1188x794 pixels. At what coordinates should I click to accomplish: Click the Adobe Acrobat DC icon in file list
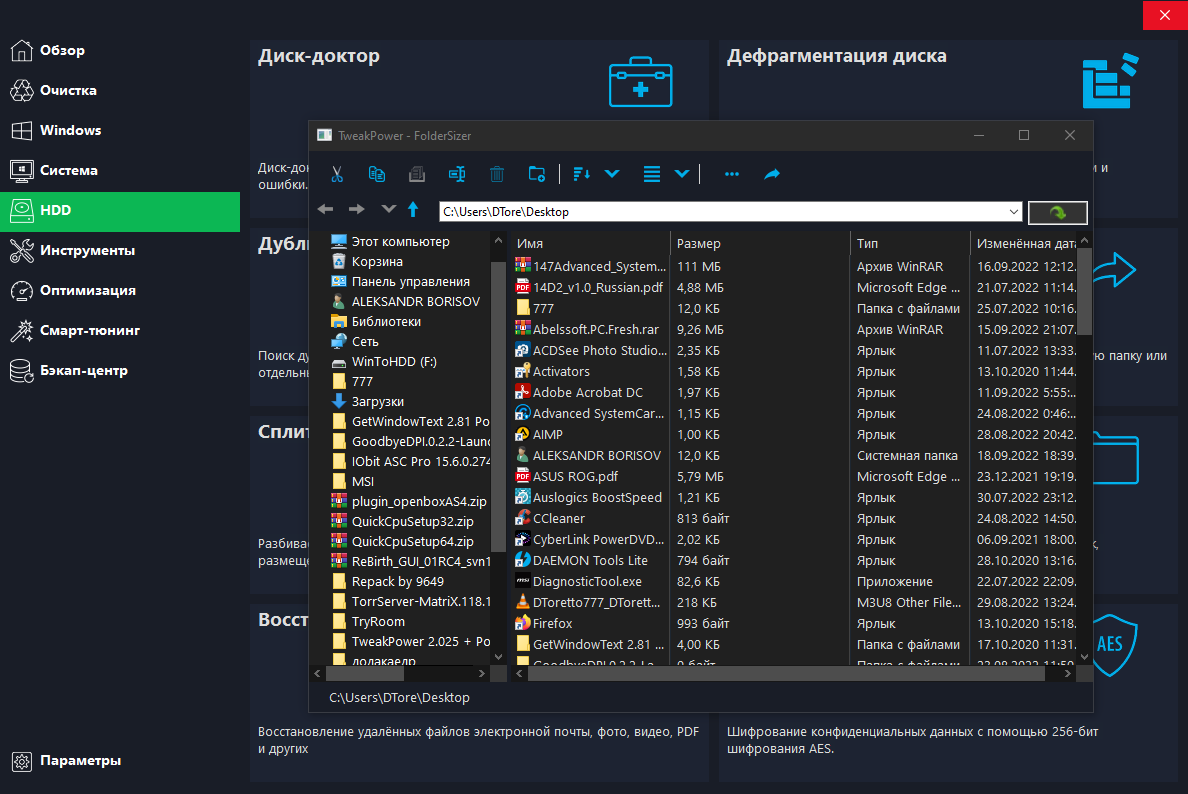523,392
